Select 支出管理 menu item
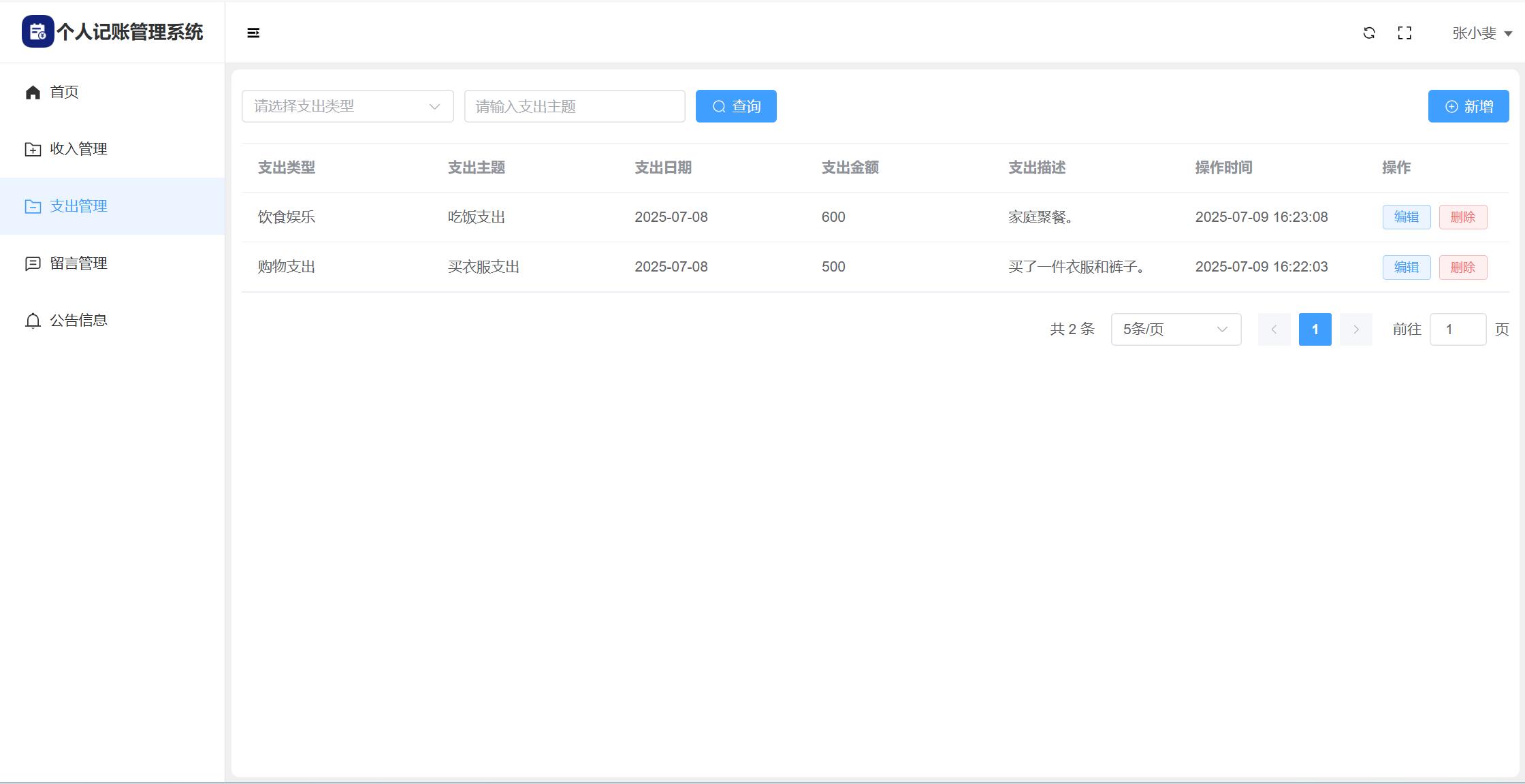1525x784 pixels. [x=78, y=206]
